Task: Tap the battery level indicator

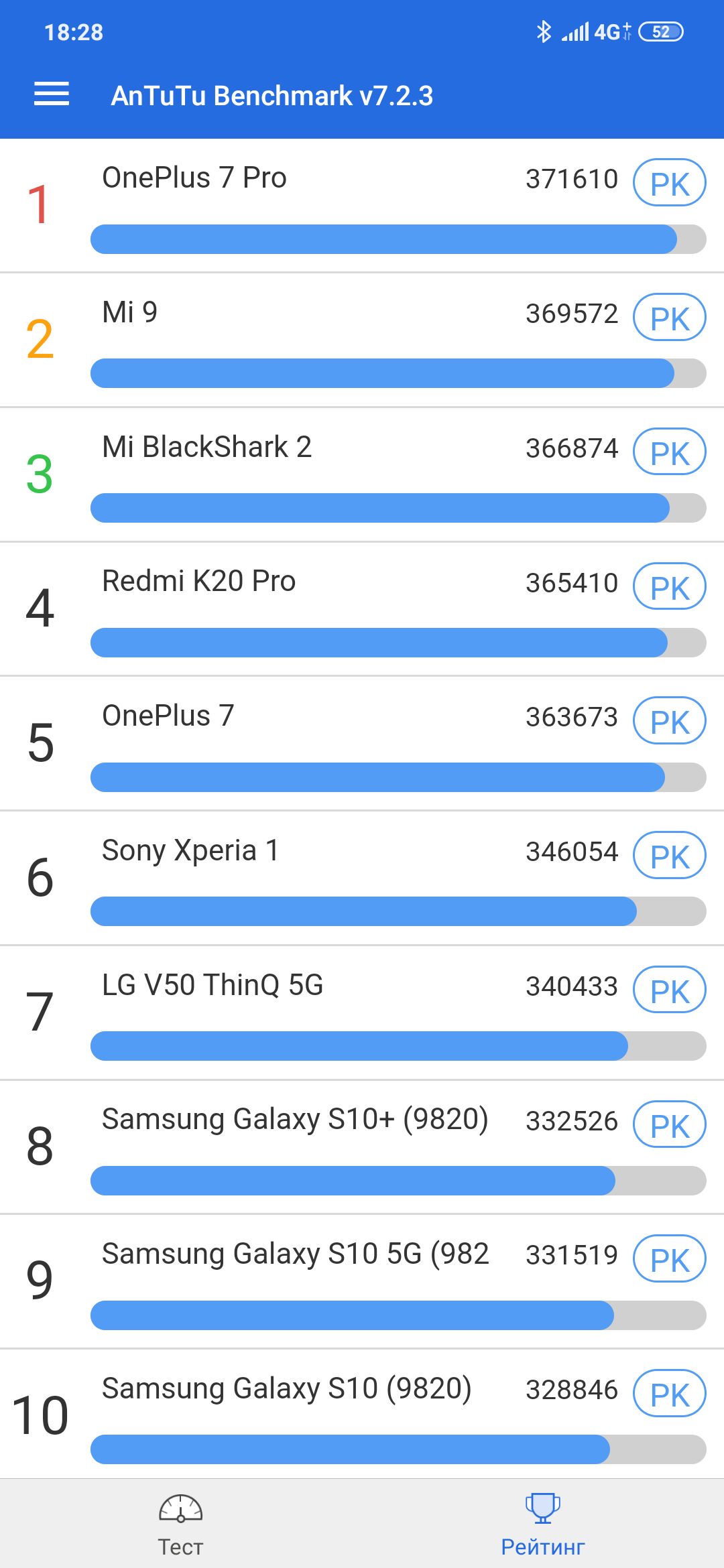Action: pyautogui.click(x=661, y=31)
